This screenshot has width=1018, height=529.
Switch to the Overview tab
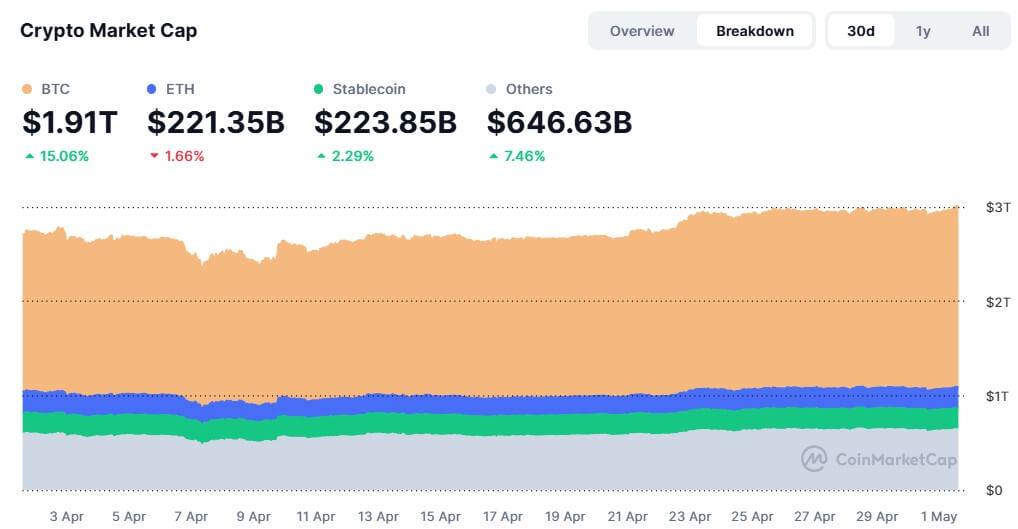[x=642, y=31]
